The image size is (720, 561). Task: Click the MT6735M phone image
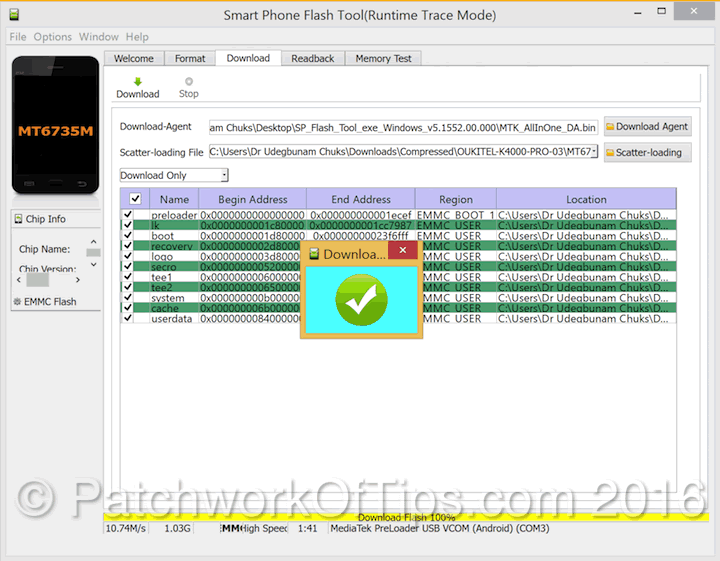(56, 125)
